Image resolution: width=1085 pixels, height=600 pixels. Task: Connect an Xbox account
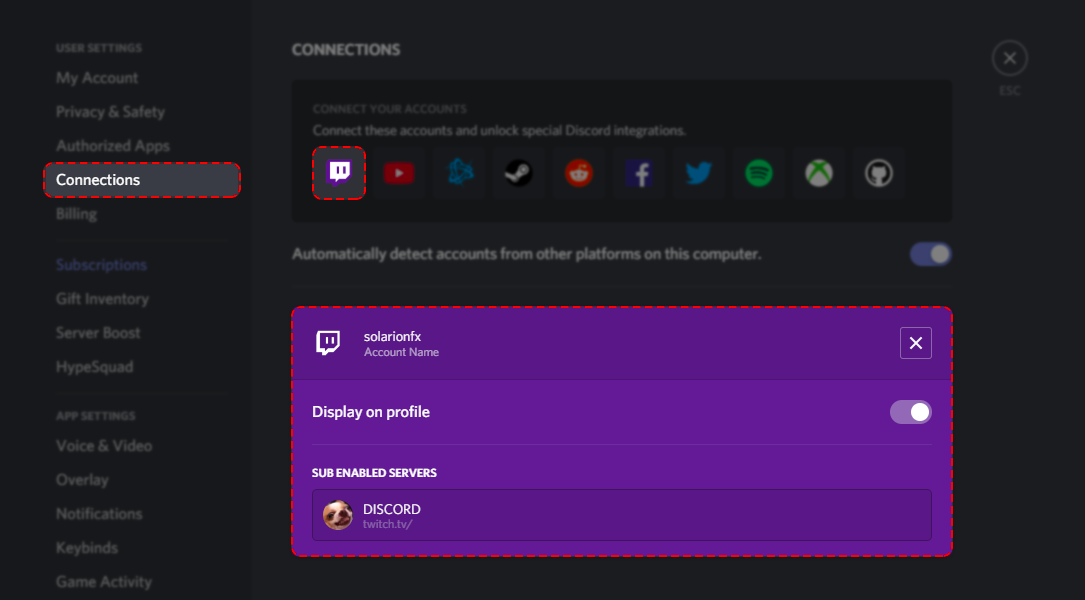point(819,172)
